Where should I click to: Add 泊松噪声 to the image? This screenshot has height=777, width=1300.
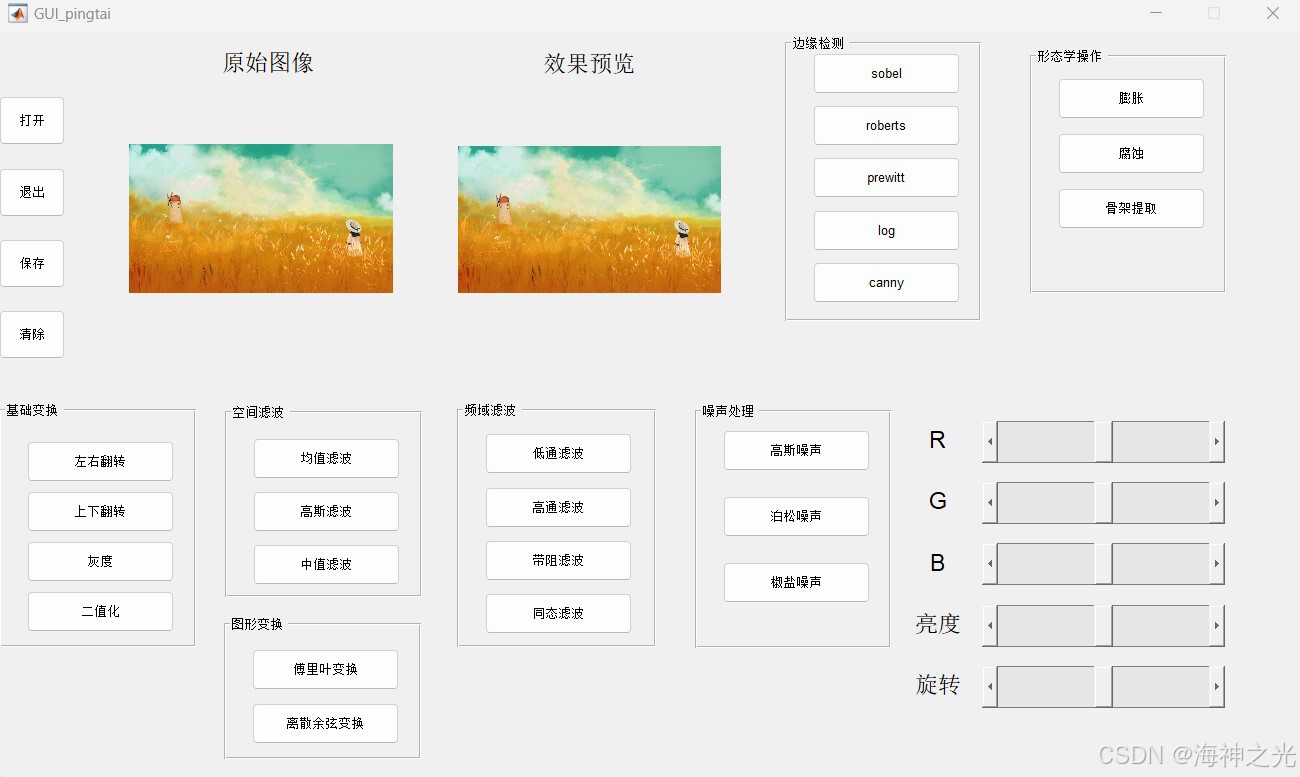[x=796, y=516]
